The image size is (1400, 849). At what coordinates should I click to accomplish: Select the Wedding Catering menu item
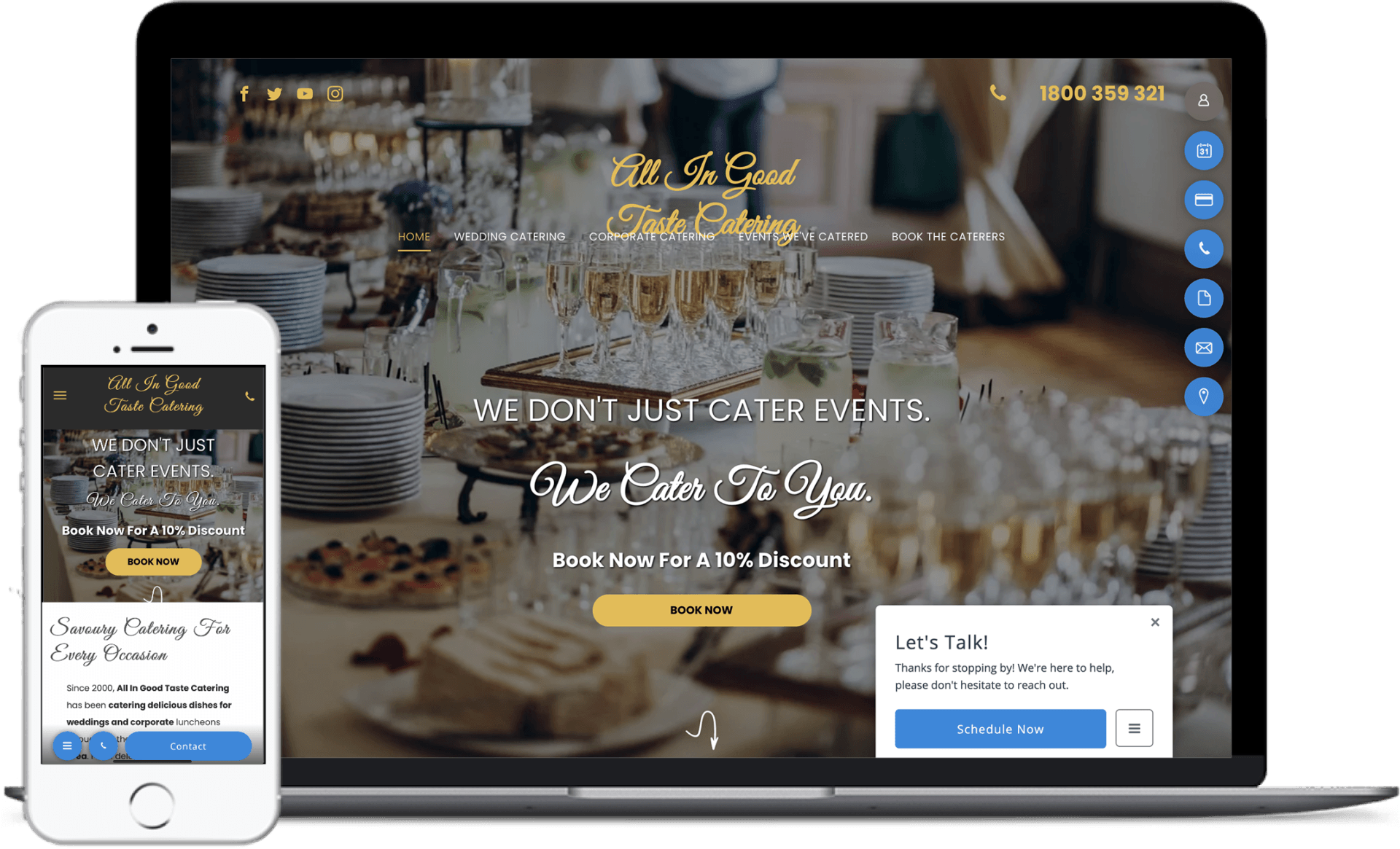[x=510, y=236]
